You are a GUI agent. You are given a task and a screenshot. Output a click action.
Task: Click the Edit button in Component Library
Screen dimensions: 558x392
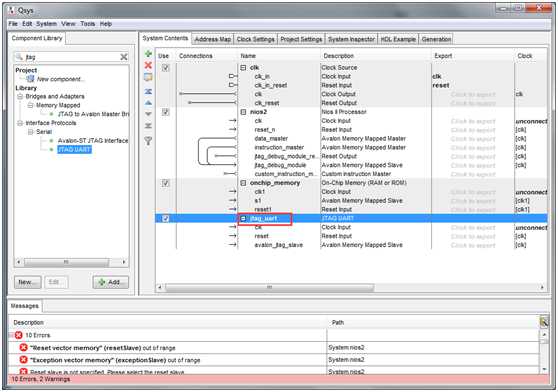click(56, 282)
